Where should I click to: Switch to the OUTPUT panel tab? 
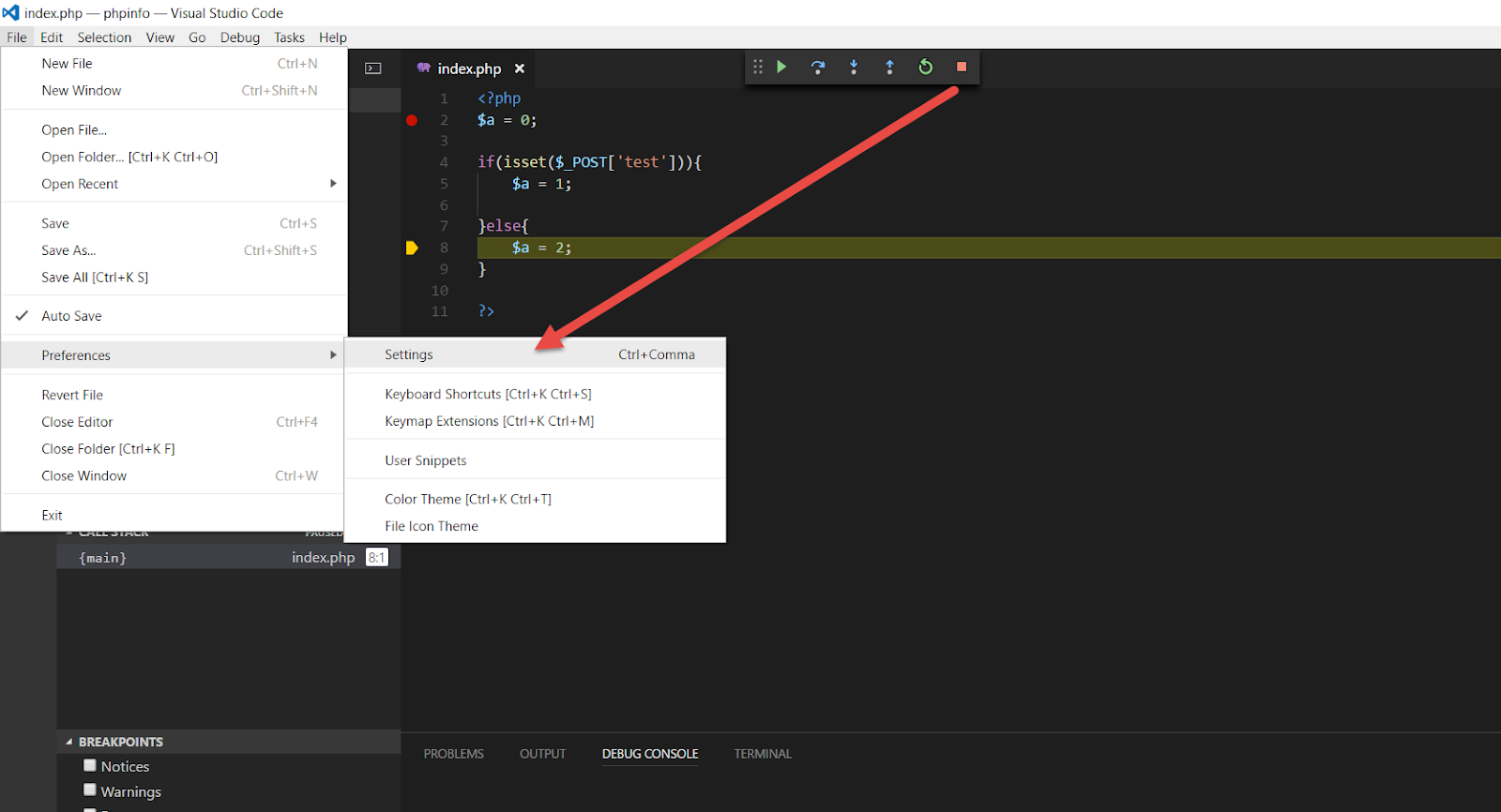coord(543,754)
